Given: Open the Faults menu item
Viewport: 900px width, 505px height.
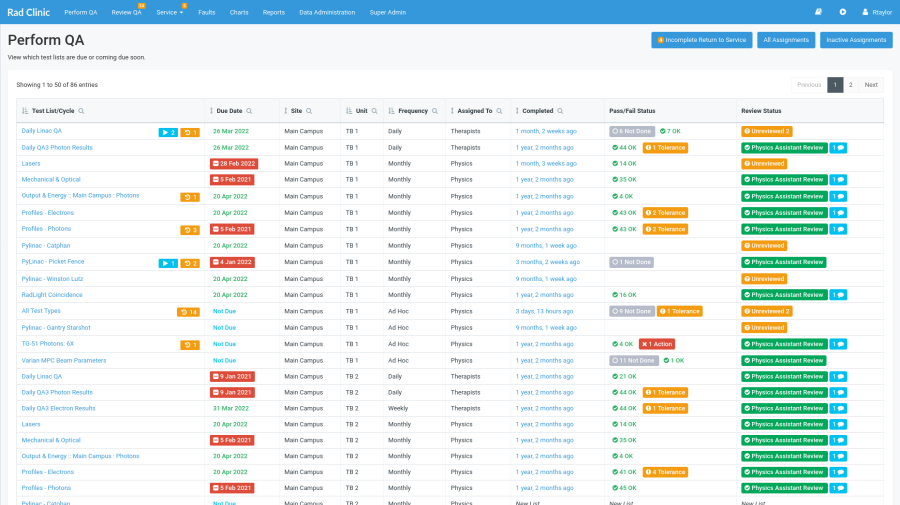Looking at the screenshot, I should pyautogui.click(x=207, y=12).
